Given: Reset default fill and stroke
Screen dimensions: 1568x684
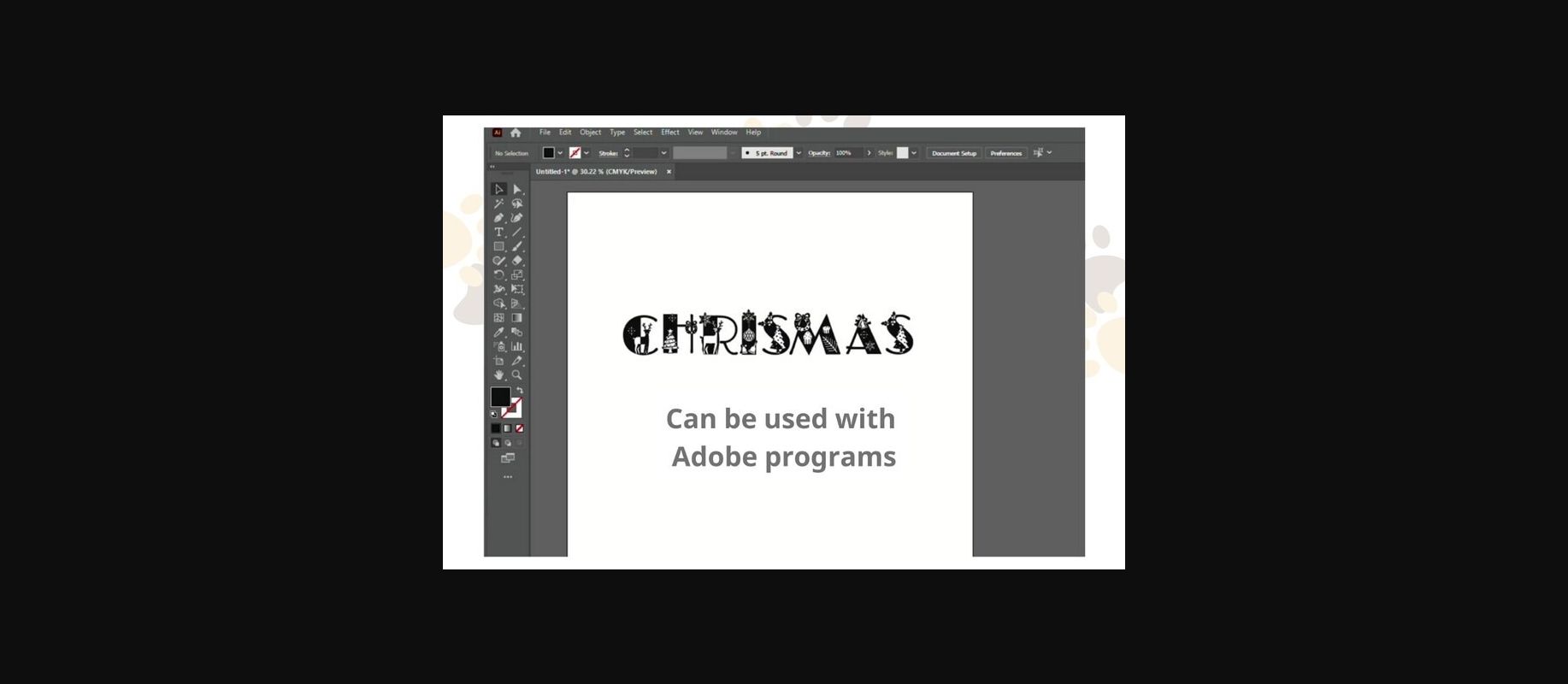Looking at the screenshot, I should (493, 414).
